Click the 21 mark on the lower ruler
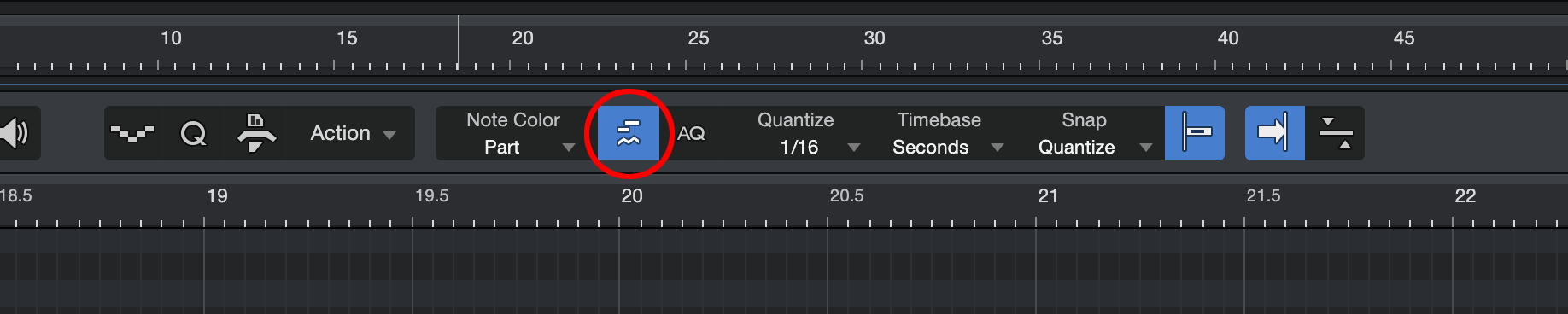The width and height of the screenshot is (1568, 314). tap(1048, 195)
